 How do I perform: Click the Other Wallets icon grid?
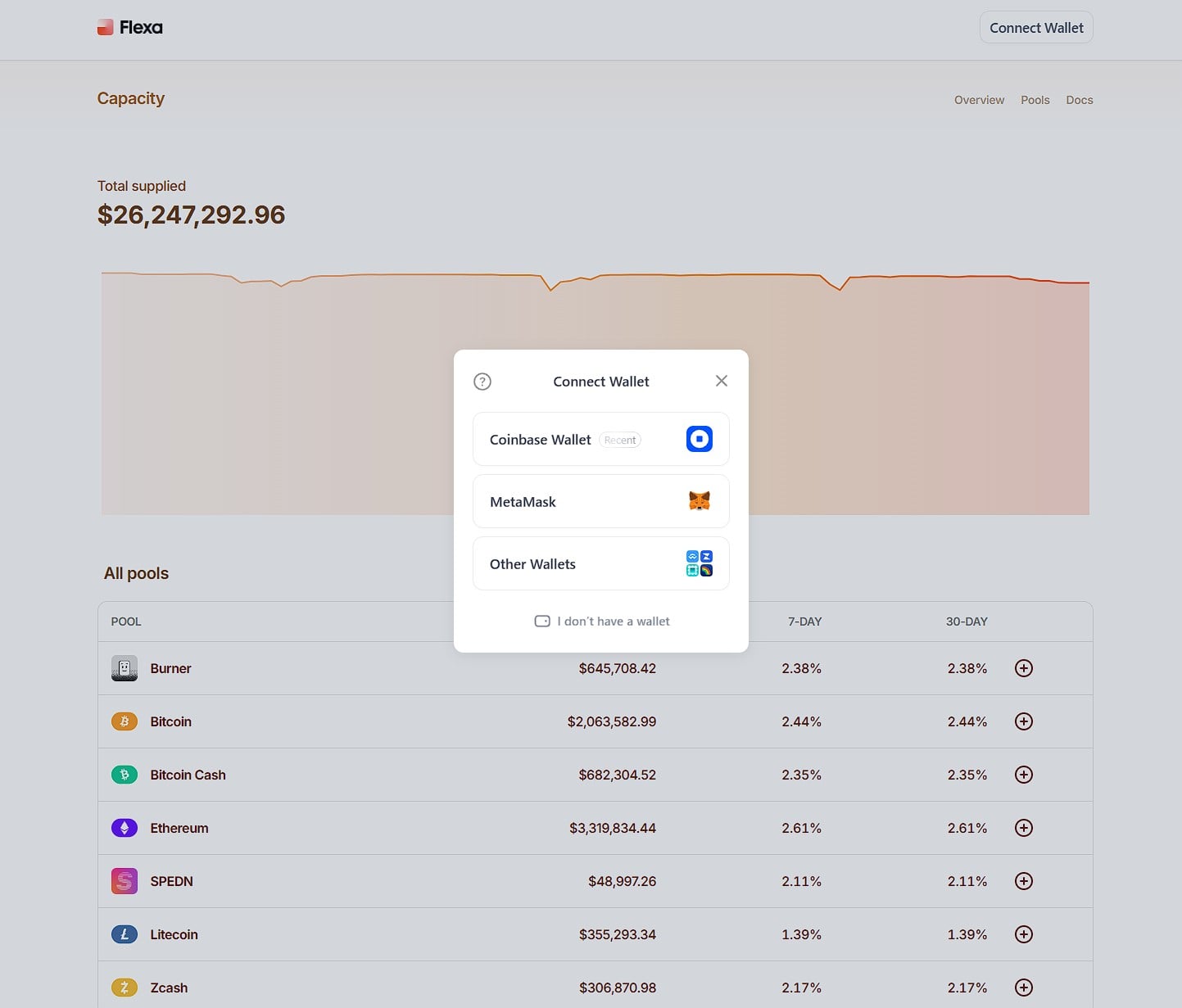coord(699,563)
